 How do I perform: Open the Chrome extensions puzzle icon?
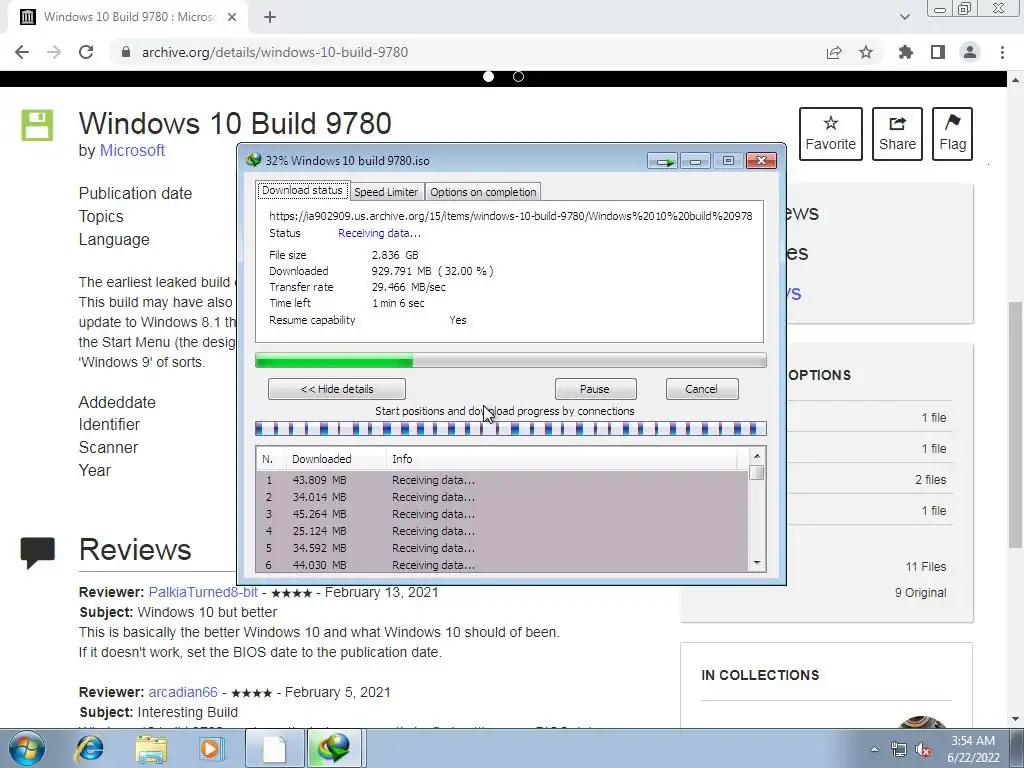906,52
